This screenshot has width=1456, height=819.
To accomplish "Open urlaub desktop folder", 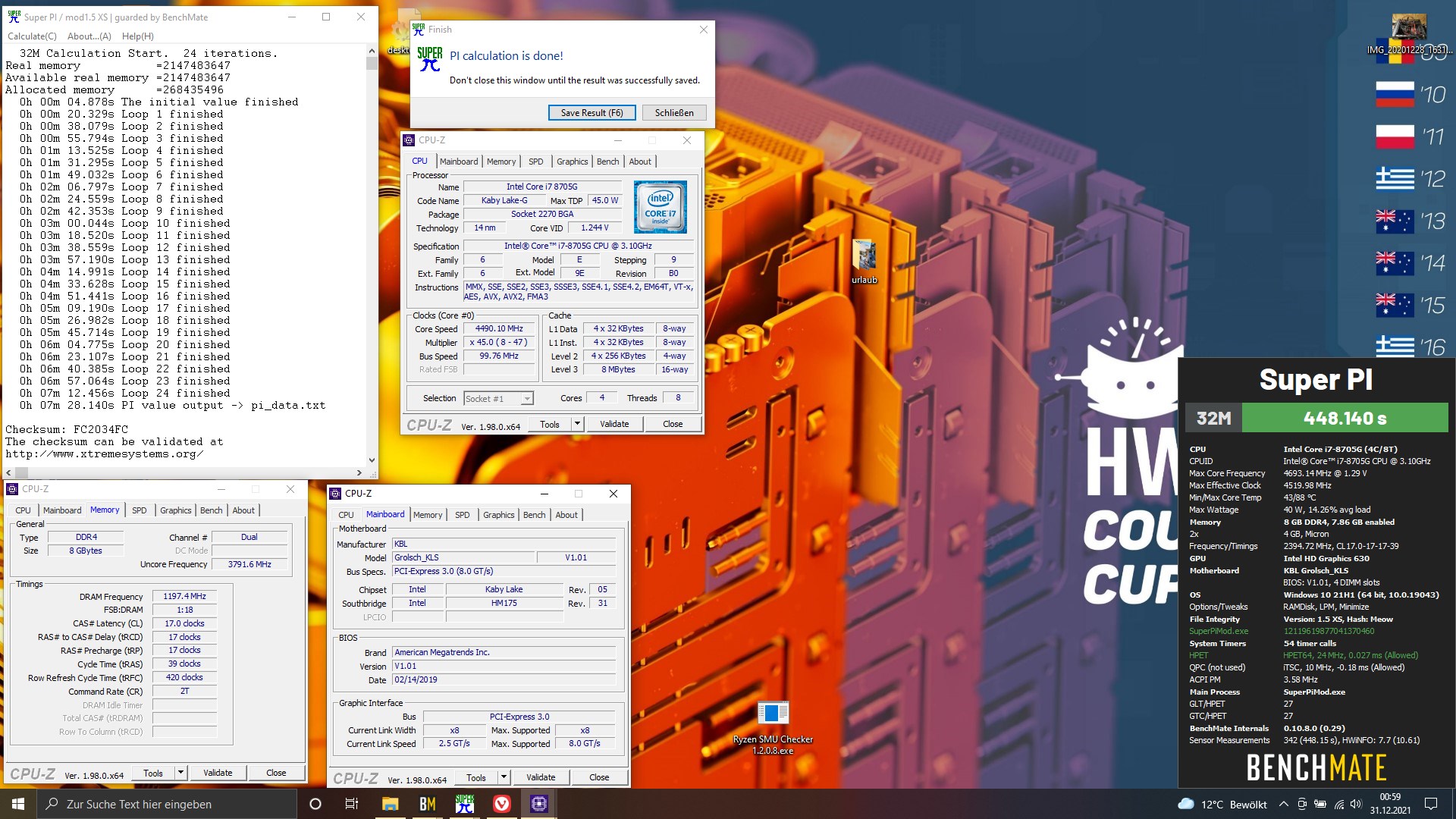I will [x=864, y=262].
